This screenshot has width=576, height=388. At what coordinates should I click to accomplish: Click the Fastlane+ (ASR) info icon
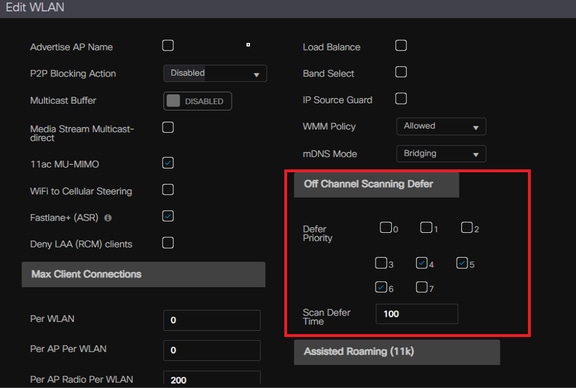[x=108, y=218]
